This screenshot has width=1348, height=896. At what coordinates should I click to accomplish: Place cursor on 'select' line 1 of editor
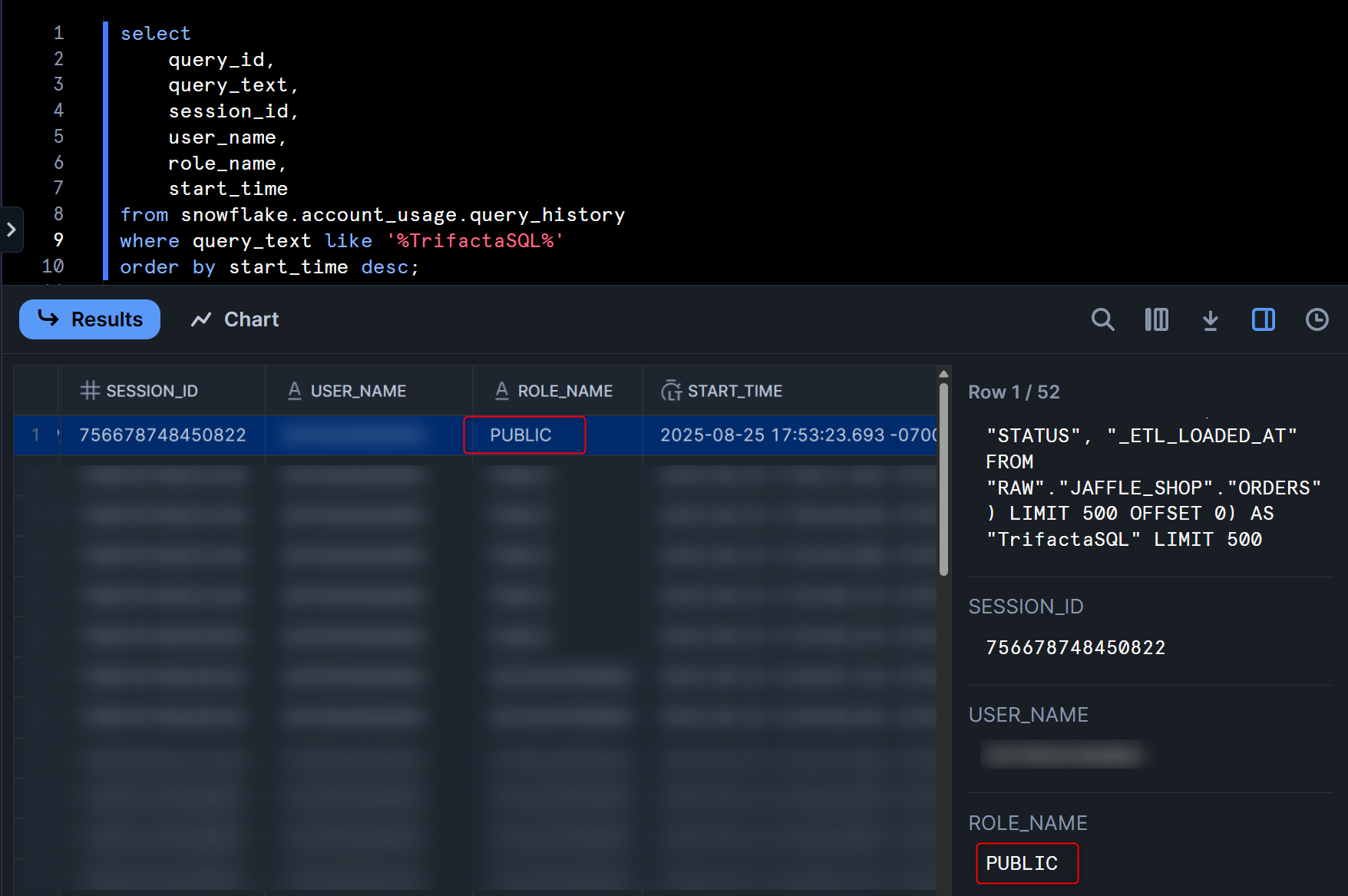coord(156,34)
